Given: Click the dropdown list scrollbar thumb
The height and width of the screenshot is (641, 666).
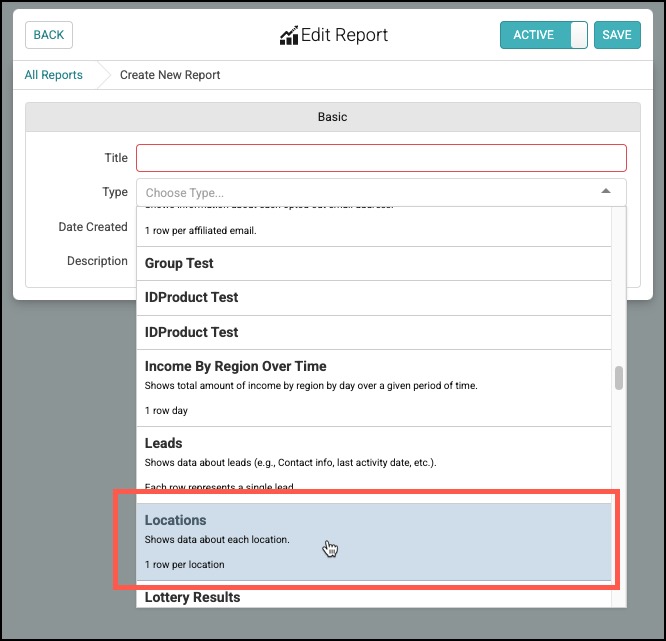Looking at the screenshot, I should (x=619, y=378).
